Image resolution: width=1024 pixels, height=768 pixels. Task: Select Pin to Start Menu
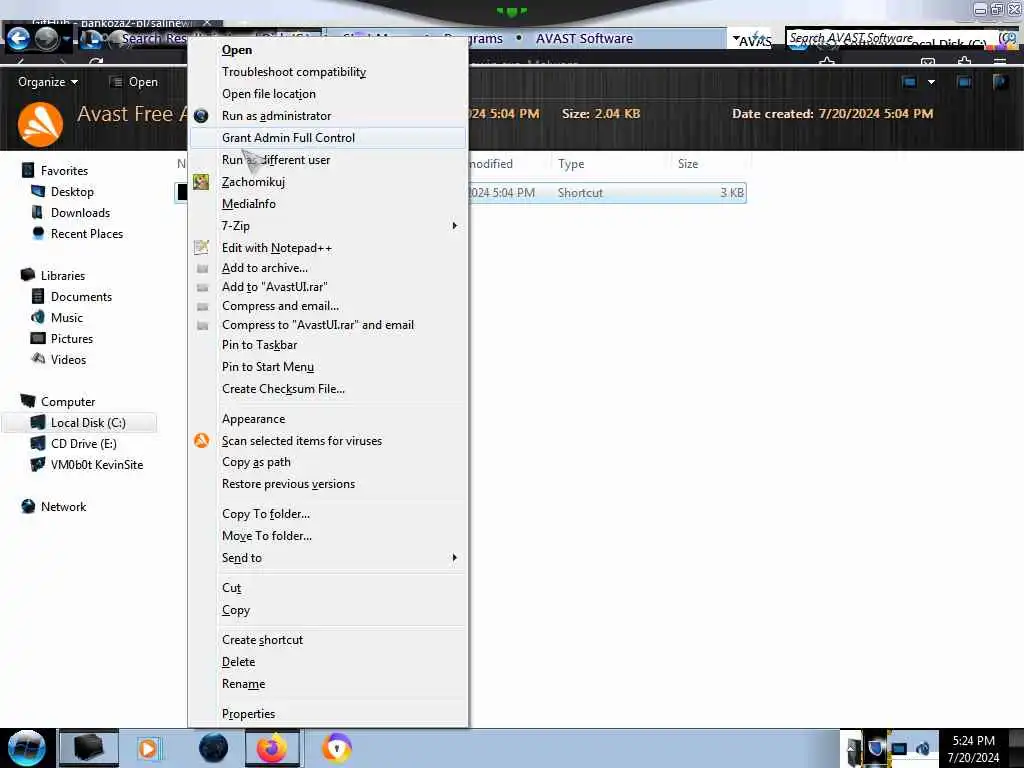coord(268,367)
